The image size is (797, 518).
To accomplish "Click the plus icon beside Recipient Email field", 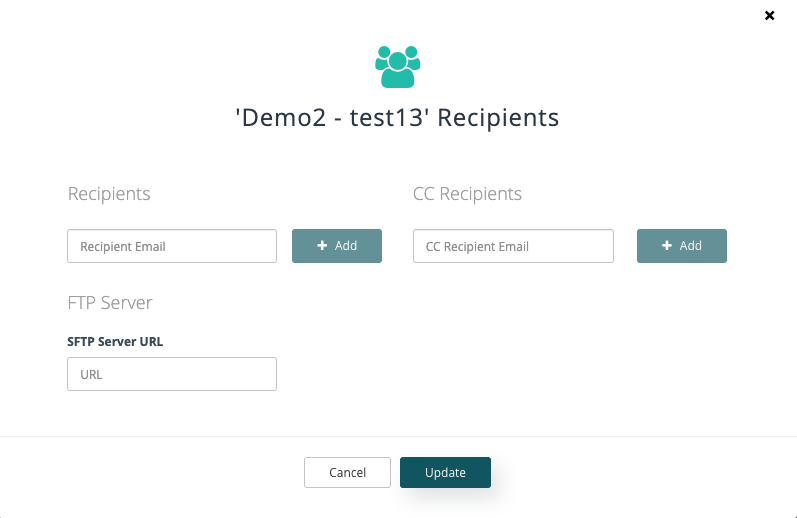I will [322, 246].
